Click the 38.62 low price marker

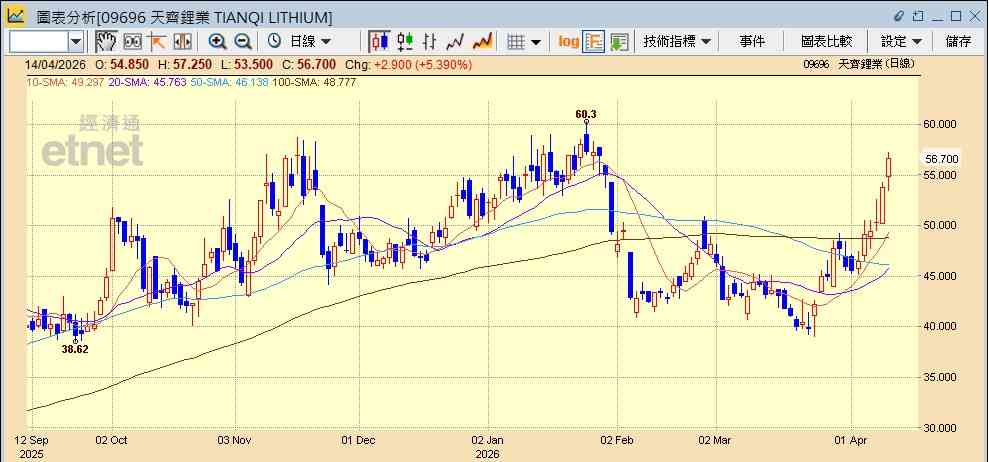75,348
